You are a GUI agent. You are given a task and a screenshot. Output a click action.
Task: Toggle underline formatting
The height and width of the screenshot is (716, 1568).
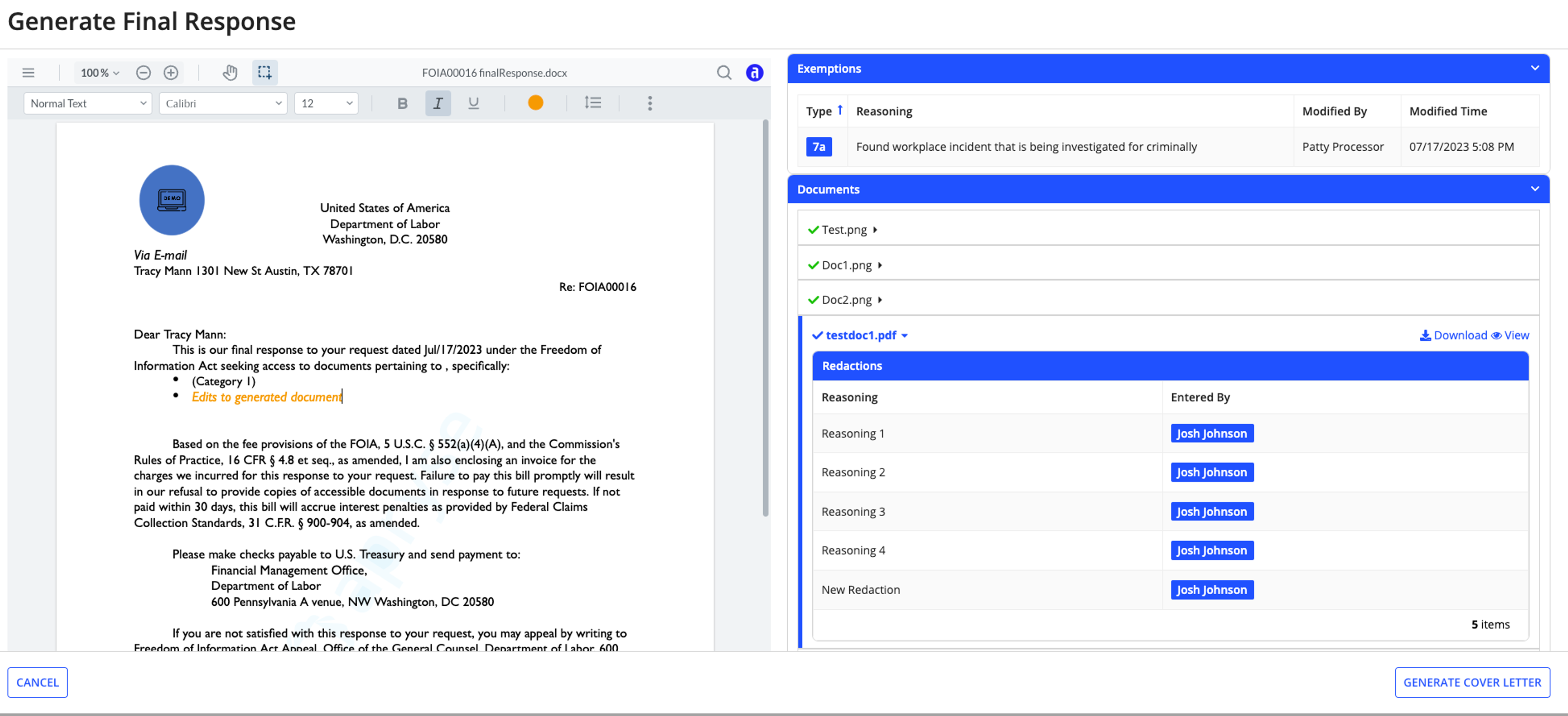474,103
